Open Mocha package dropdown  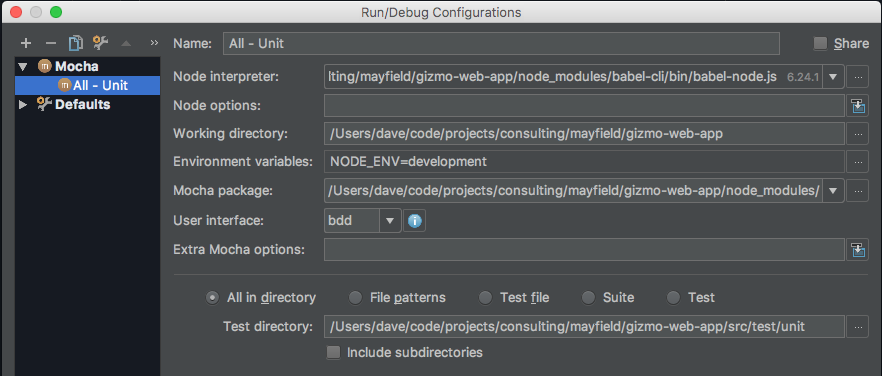pyautogui.click(x=833, y=191)
